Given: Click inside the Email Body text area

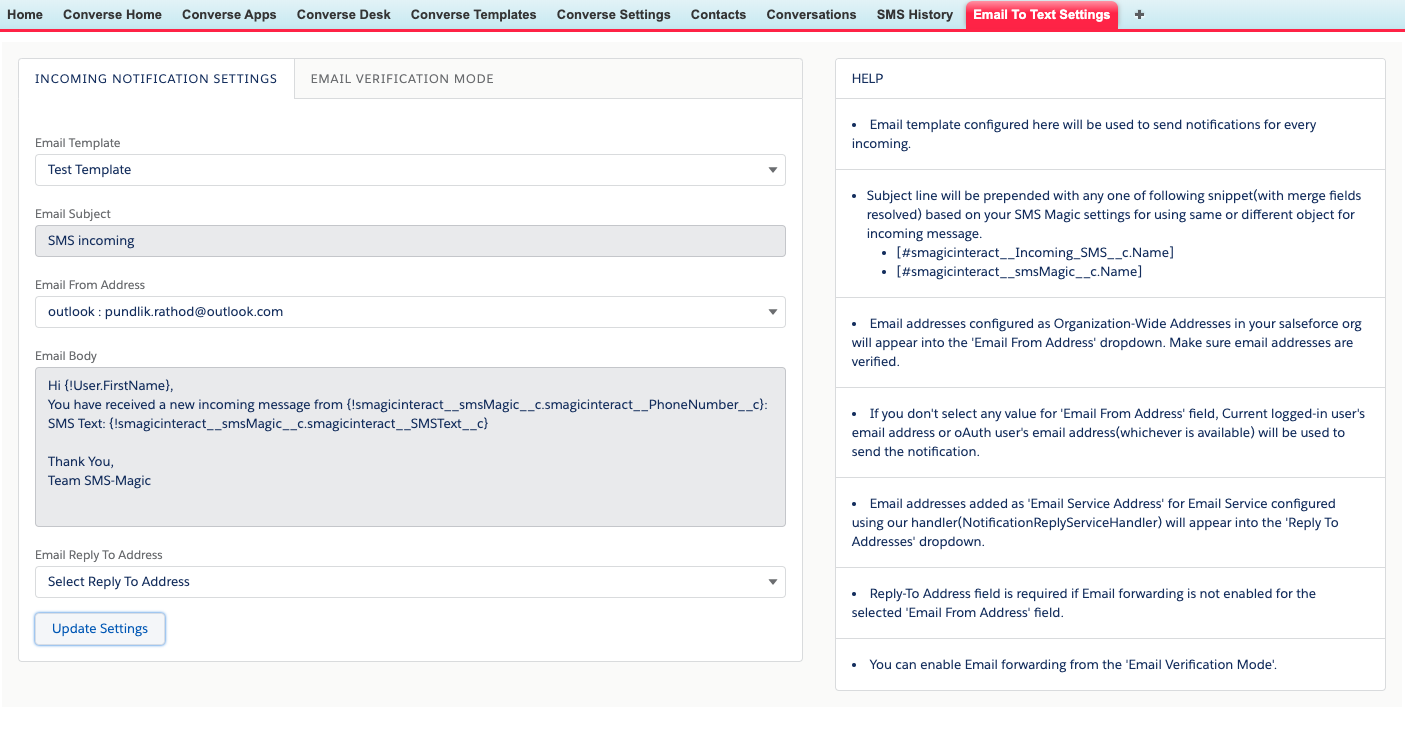Looking at the screenshot, I should tap(410, 447).
